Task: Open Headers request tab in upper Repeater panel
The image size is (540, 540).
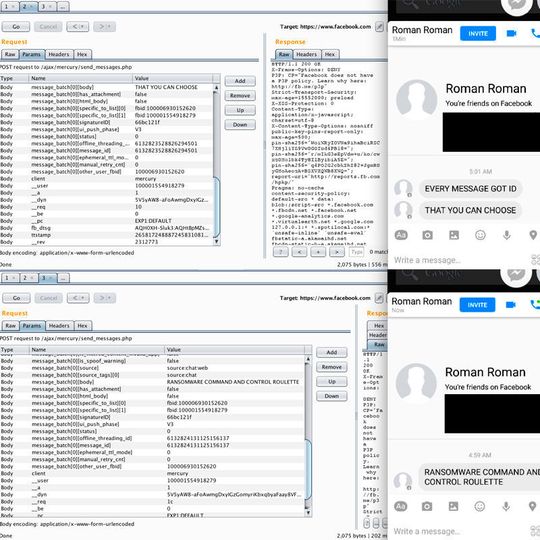Action: (x=59, y=54)
